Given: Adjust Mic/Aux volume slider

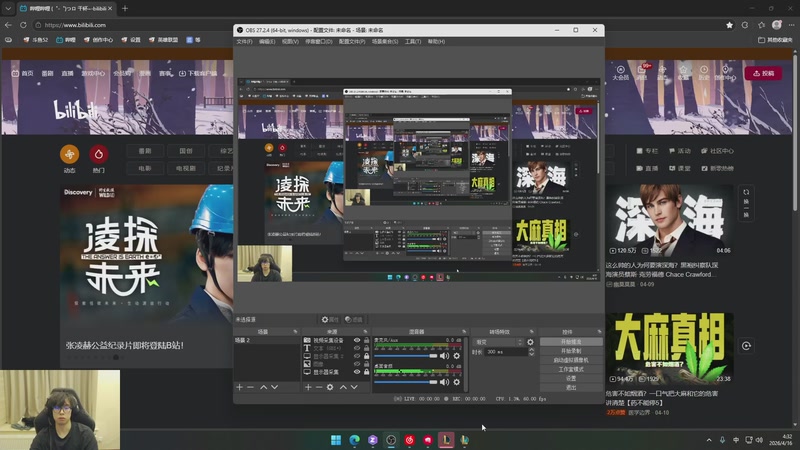Looking at the screenshot, I should point(406,356).
